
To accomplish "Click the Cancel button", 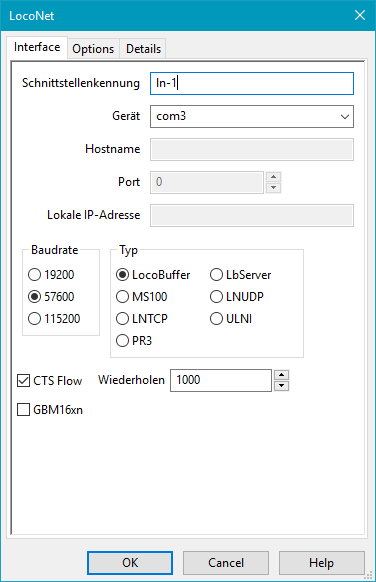I will point(226,563).
